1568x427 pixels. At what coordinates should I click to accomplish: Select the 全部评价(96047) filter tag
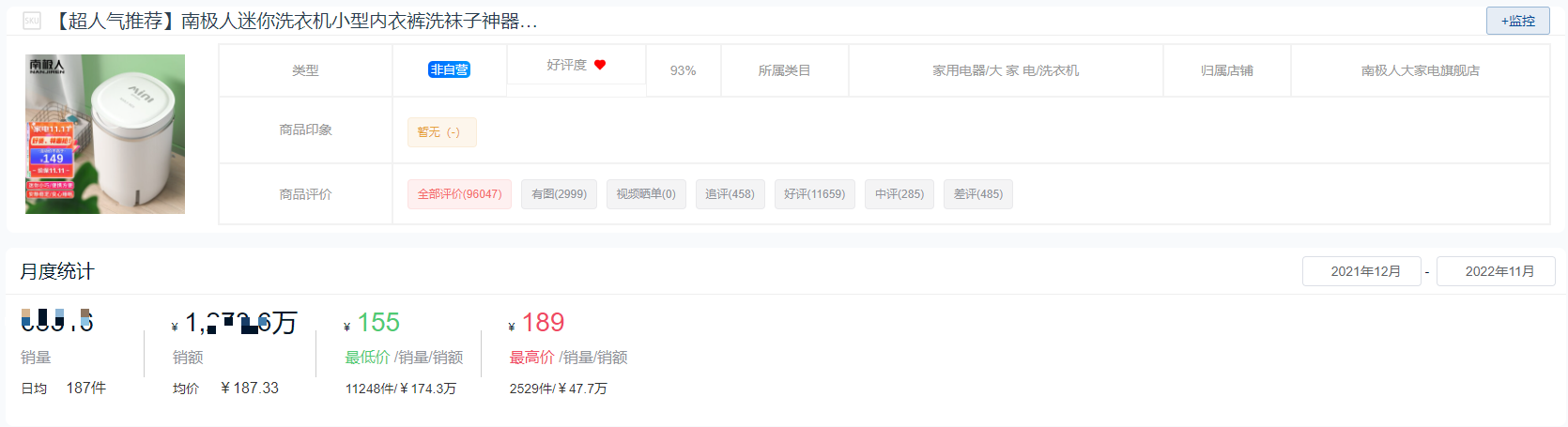click(x=459, y=194)
